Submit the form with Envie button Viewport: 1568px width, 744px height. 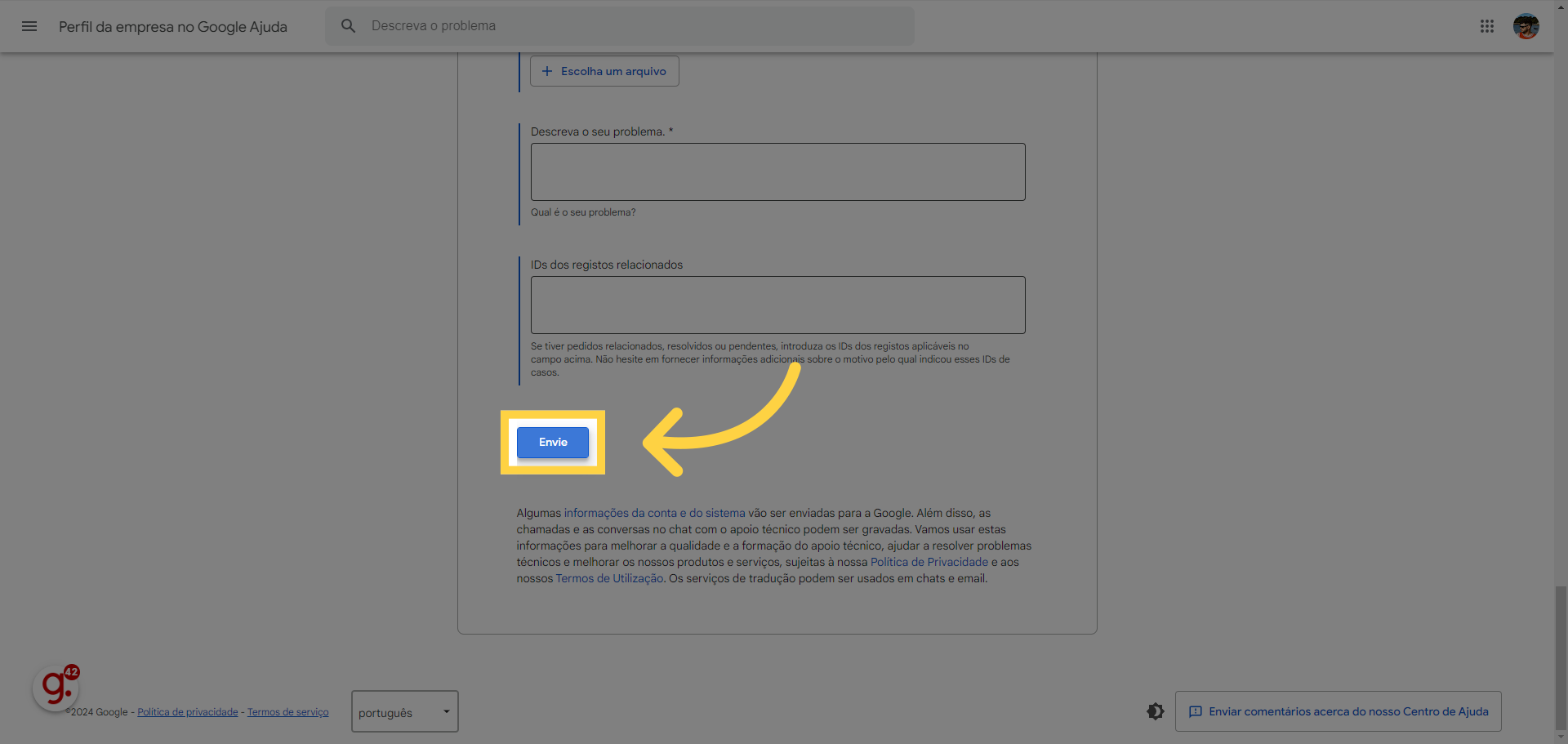tap(553, 442)
